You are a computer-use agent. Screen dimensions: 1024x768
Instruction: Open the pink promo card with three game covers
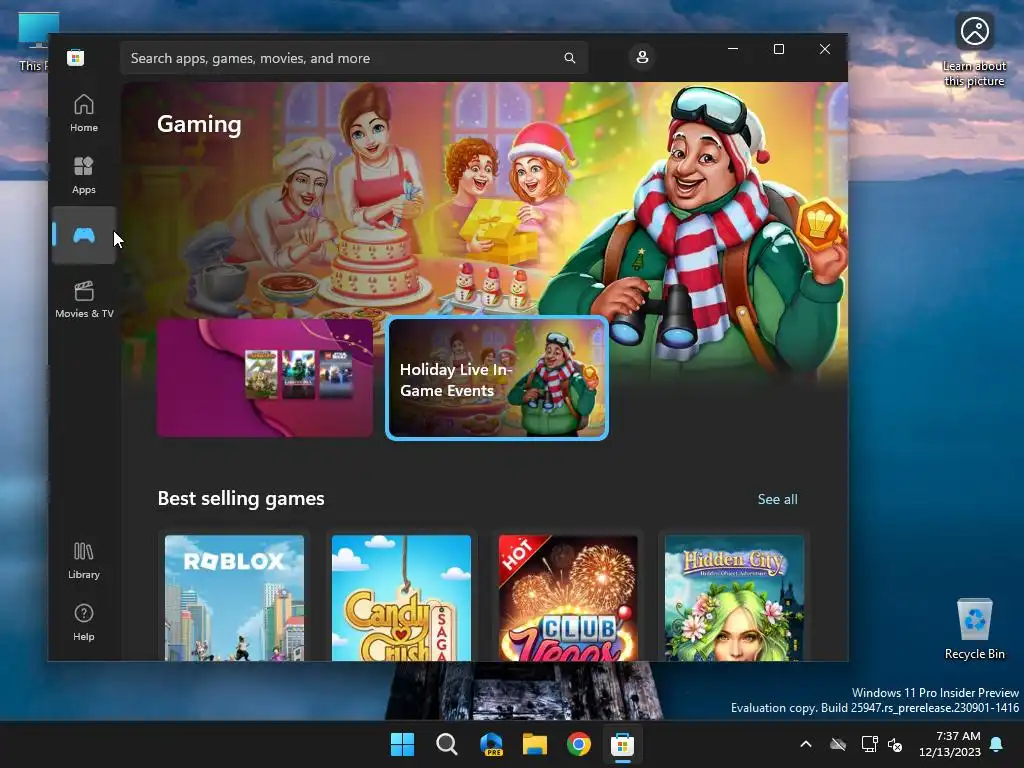(x=264, y=377)
